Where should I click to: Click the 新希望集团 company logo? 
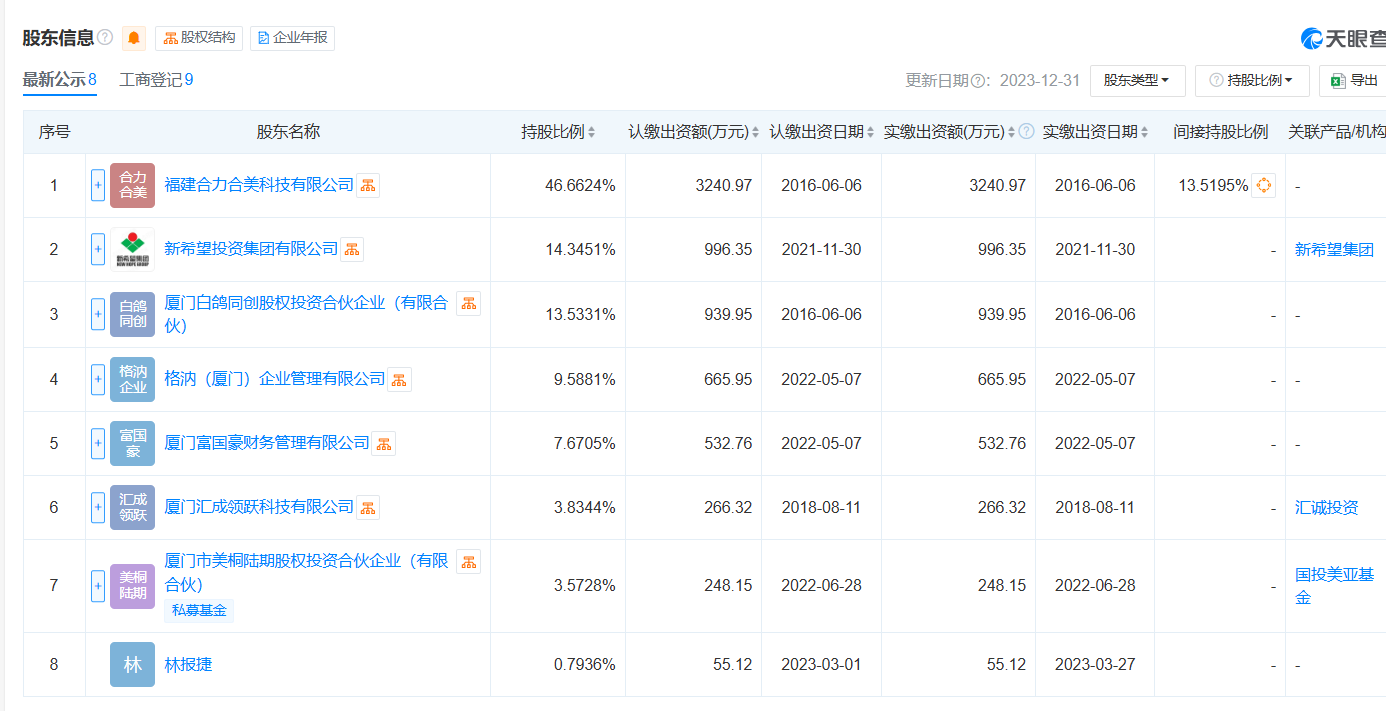pyautogui.click(x=132, y=249)
